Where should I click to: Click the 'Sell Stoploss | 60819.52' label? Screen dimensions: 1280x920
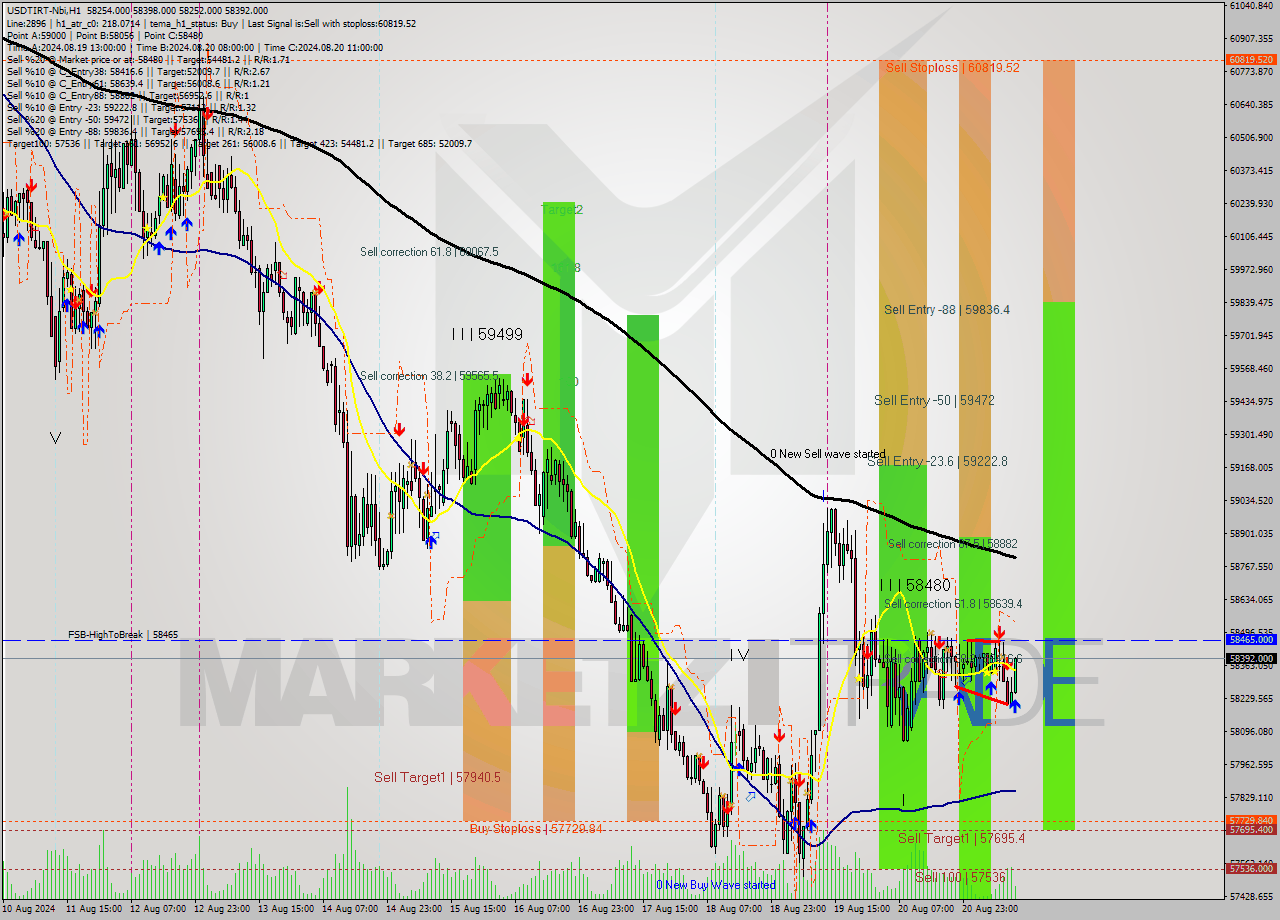pos(952,67)
